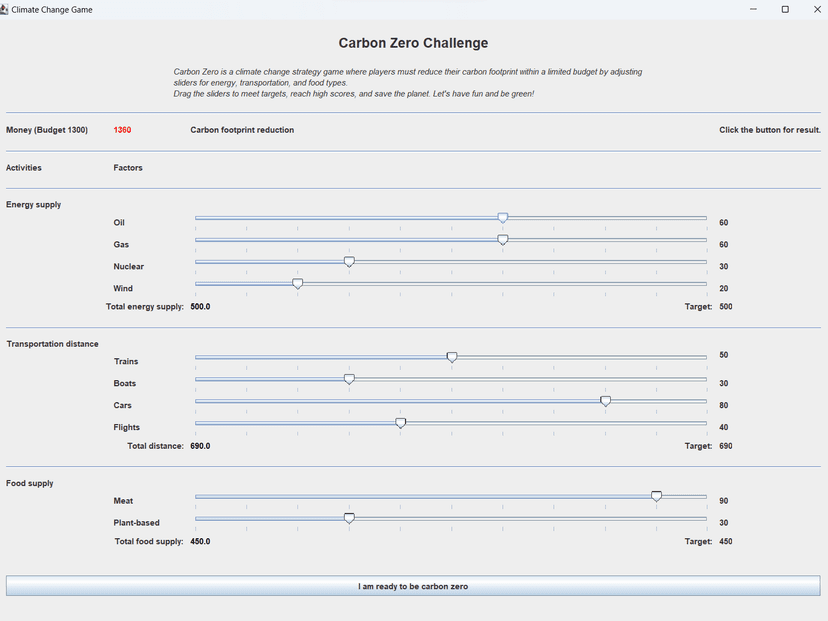Select the Boats distance slider thumb
The image size is (828, 621).
coord(349,378)
